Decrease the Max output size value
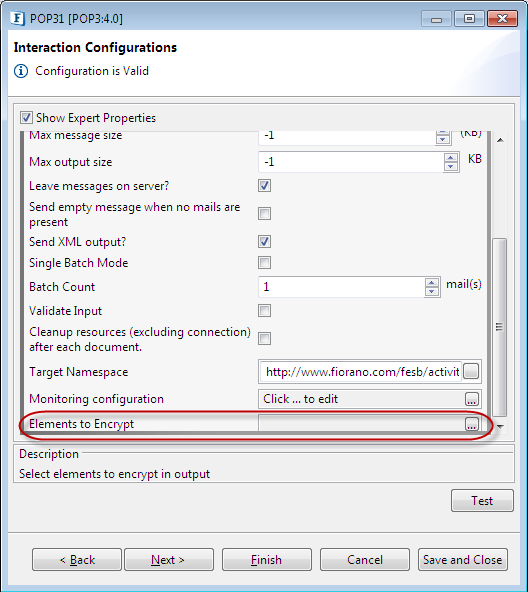528x592 pixels. pos(450,166)
